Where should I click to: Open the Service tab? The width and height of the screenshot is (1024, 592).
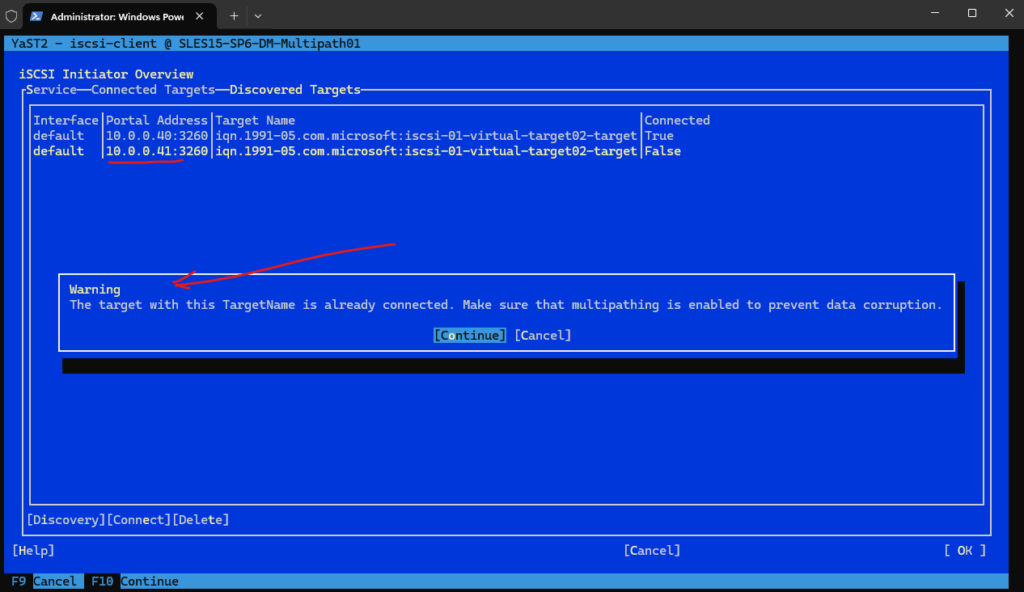(x=51, y=90)
